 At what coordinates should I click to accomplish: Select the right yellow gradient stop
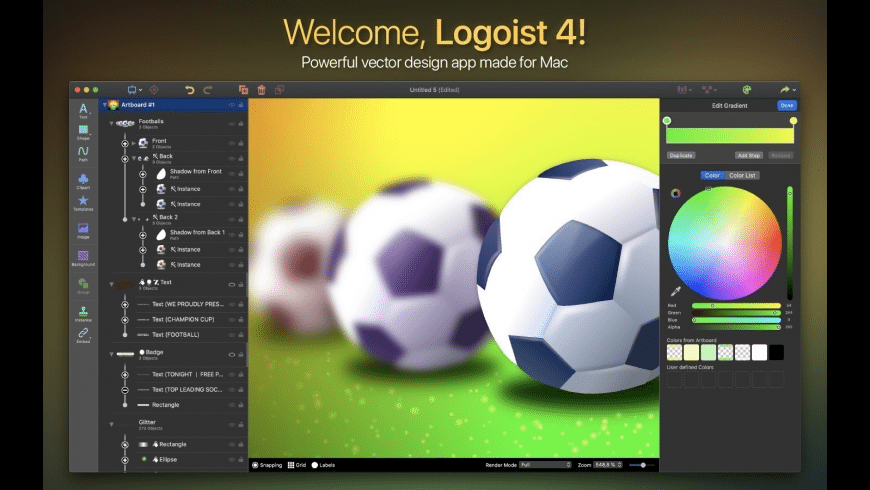click(x=793, y=120)
